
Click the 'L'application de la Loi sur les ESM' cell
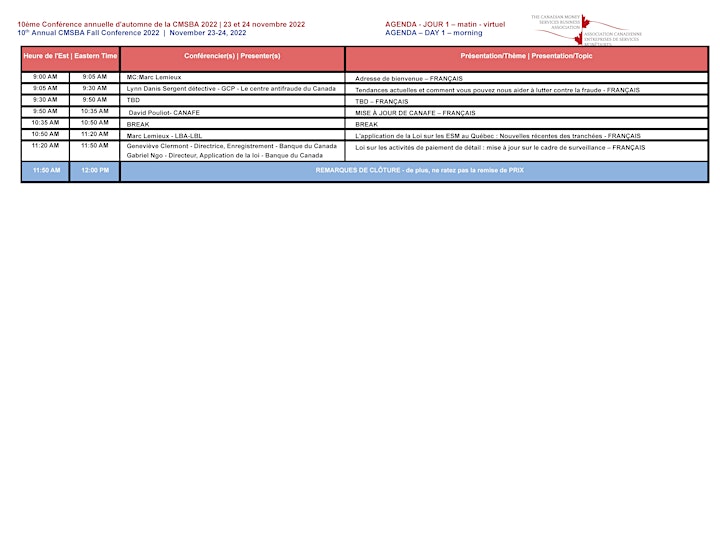526,135
